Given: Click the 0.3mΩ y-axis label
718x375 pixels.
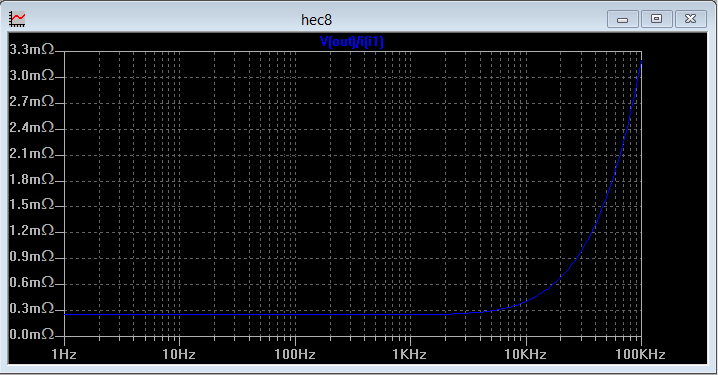Looking at the screenshot, I should click(32, 309).
